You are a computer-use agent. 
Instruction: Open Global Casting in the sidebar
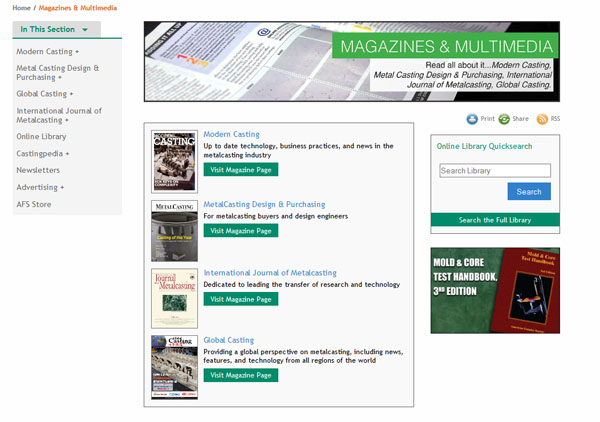pyautogui.click(x=45, y=94)
